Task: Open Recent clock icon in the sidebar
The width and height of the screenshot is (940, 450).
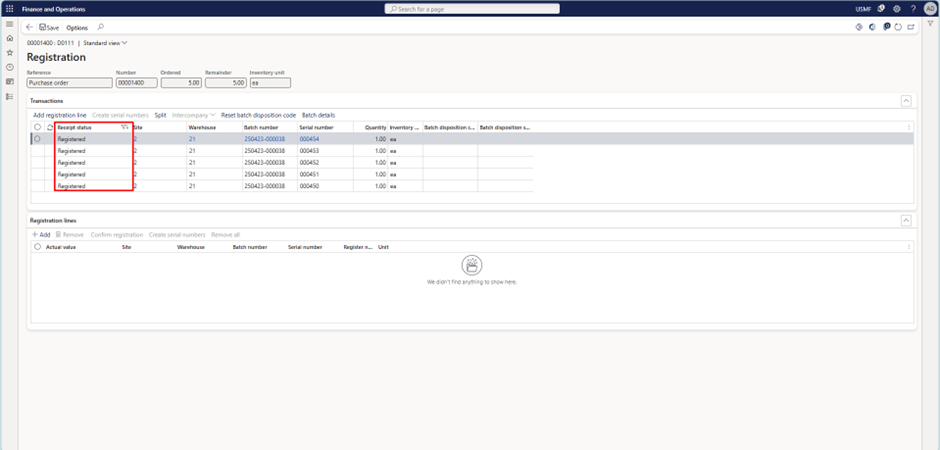Action: 9,67
